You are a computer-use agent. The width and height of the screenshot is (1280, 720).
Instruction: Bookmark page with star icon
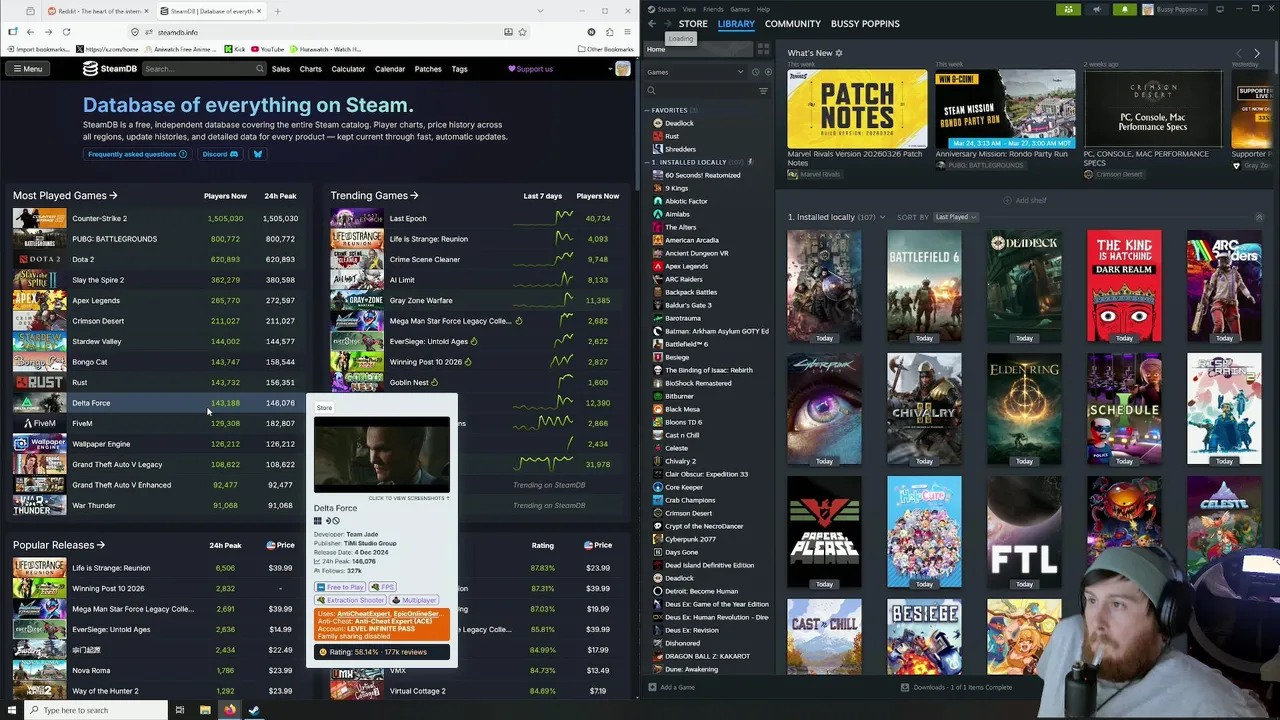click(522, 32)
